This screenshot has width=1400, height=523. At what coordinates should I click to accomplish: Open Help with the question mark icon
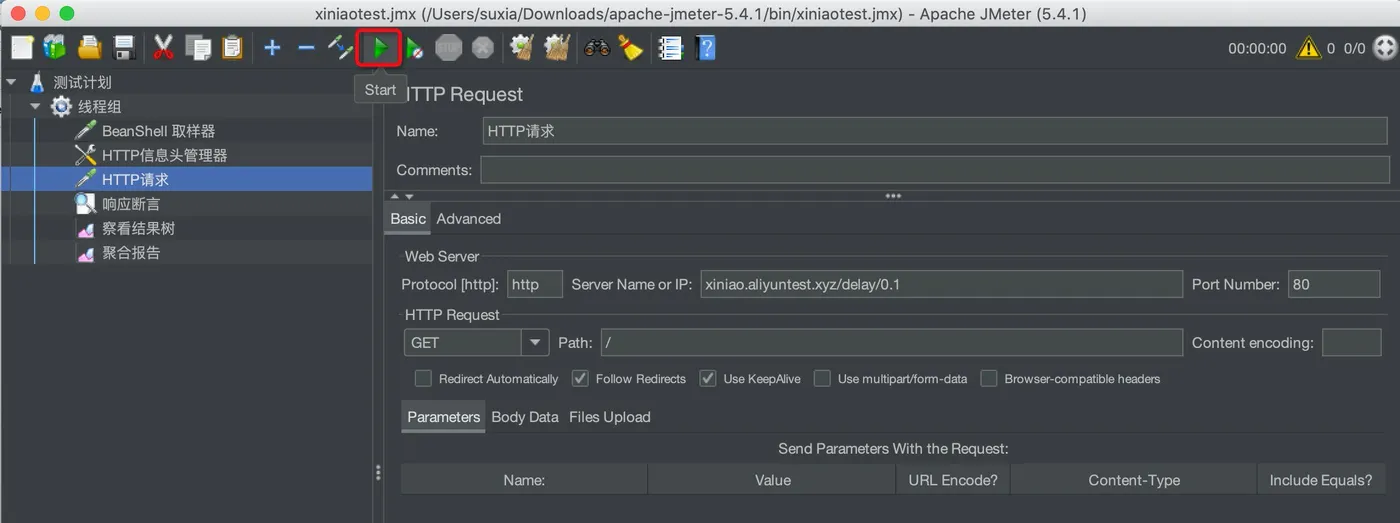click(x=705, y=47)
